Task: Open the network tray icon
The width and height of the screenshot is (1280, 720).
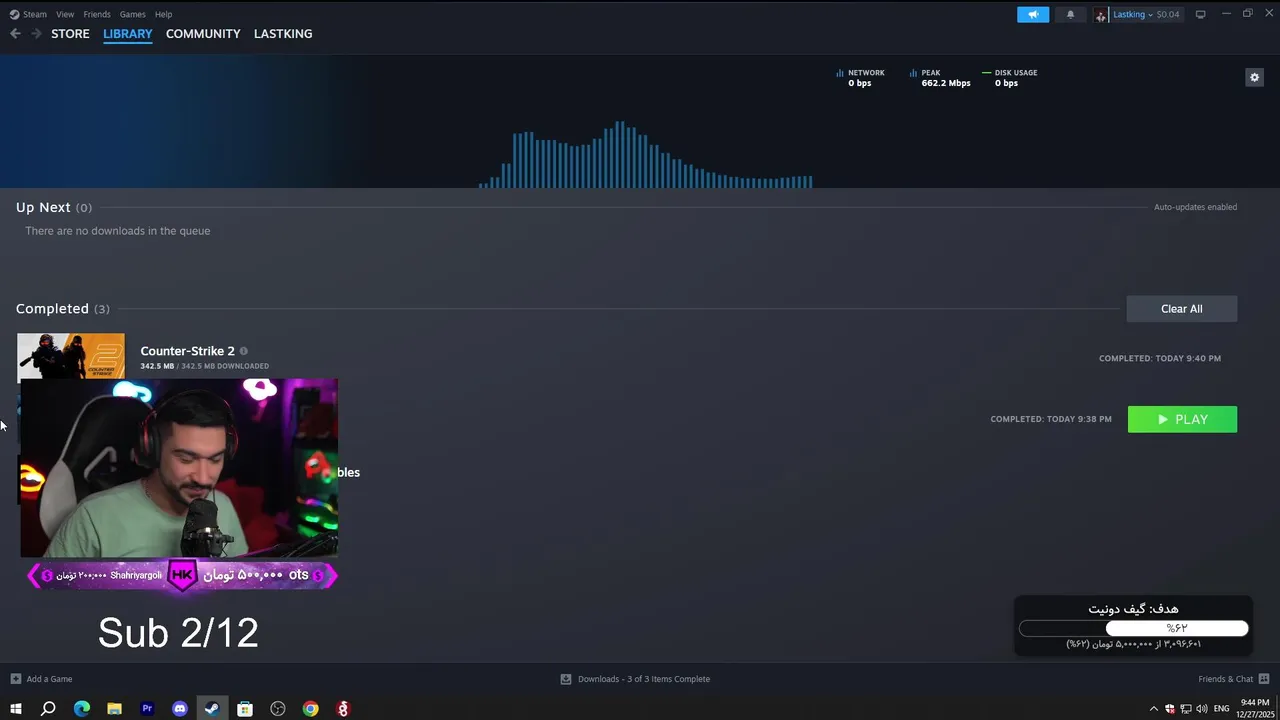Action: point(1186,709)
